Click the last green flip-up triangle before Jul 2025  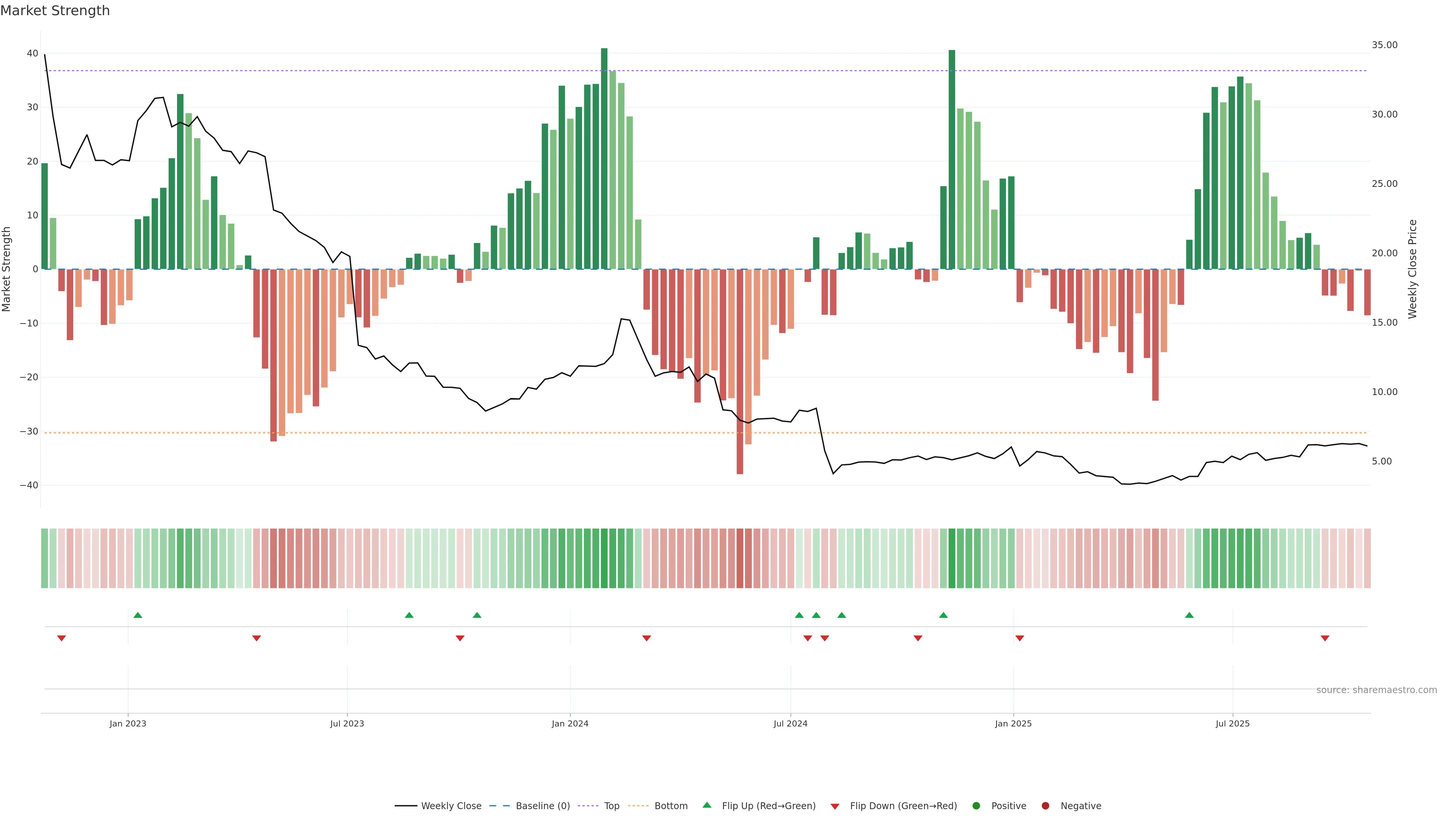(x=1189, y=615)
